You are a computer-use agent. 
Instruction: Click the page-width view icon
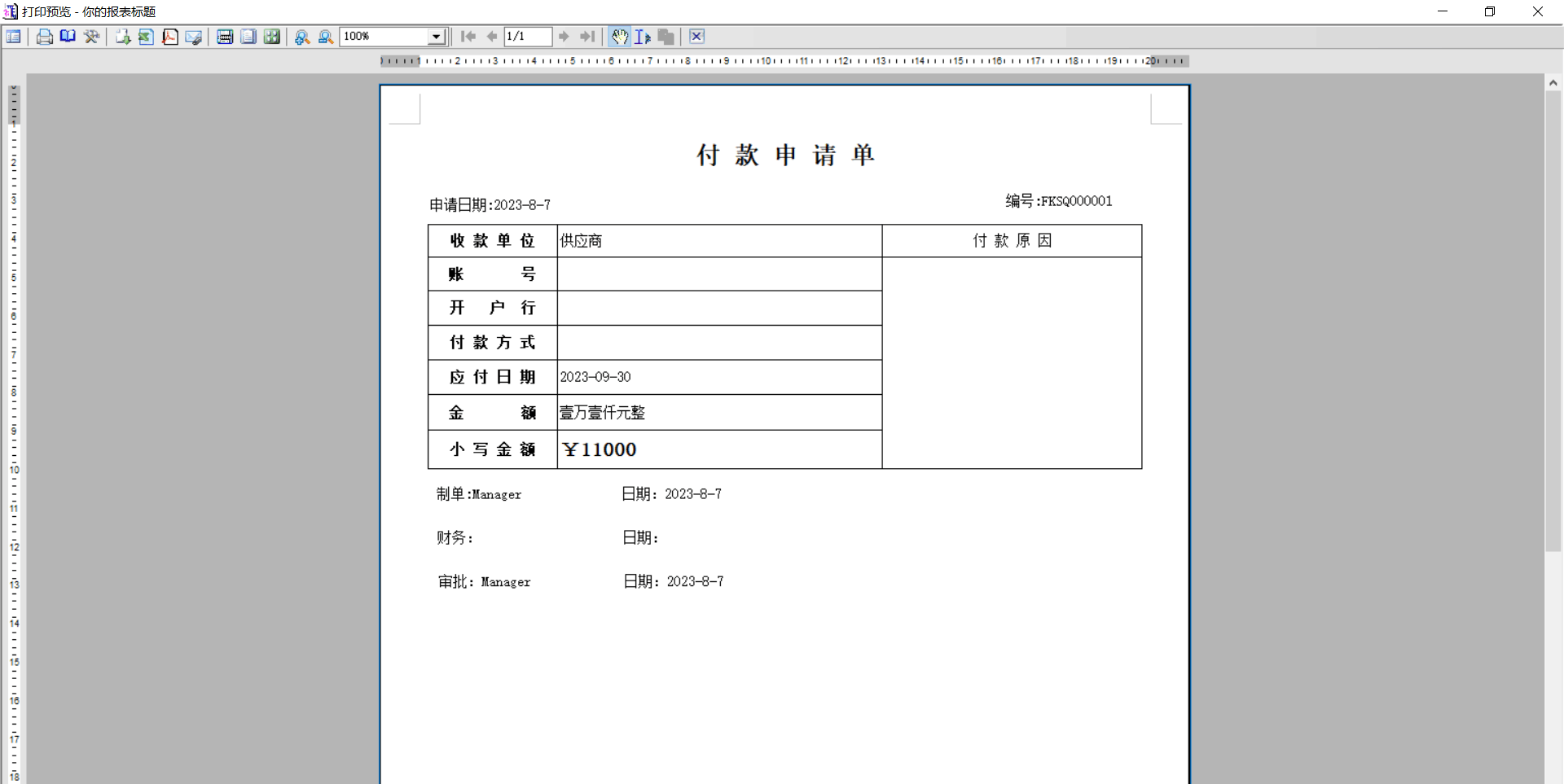pyautogui.click(x=225, y=37)
